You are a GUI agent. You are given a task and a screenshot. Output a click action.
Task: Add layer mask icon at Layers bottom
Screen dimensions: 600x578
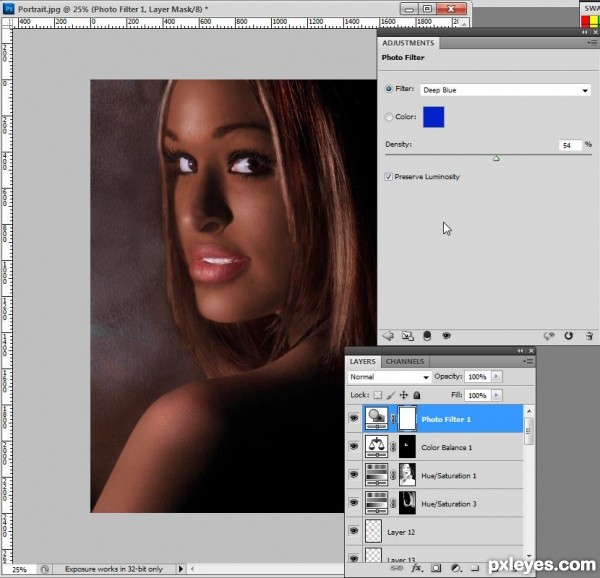pyautogui.click(x=436, y=568)
